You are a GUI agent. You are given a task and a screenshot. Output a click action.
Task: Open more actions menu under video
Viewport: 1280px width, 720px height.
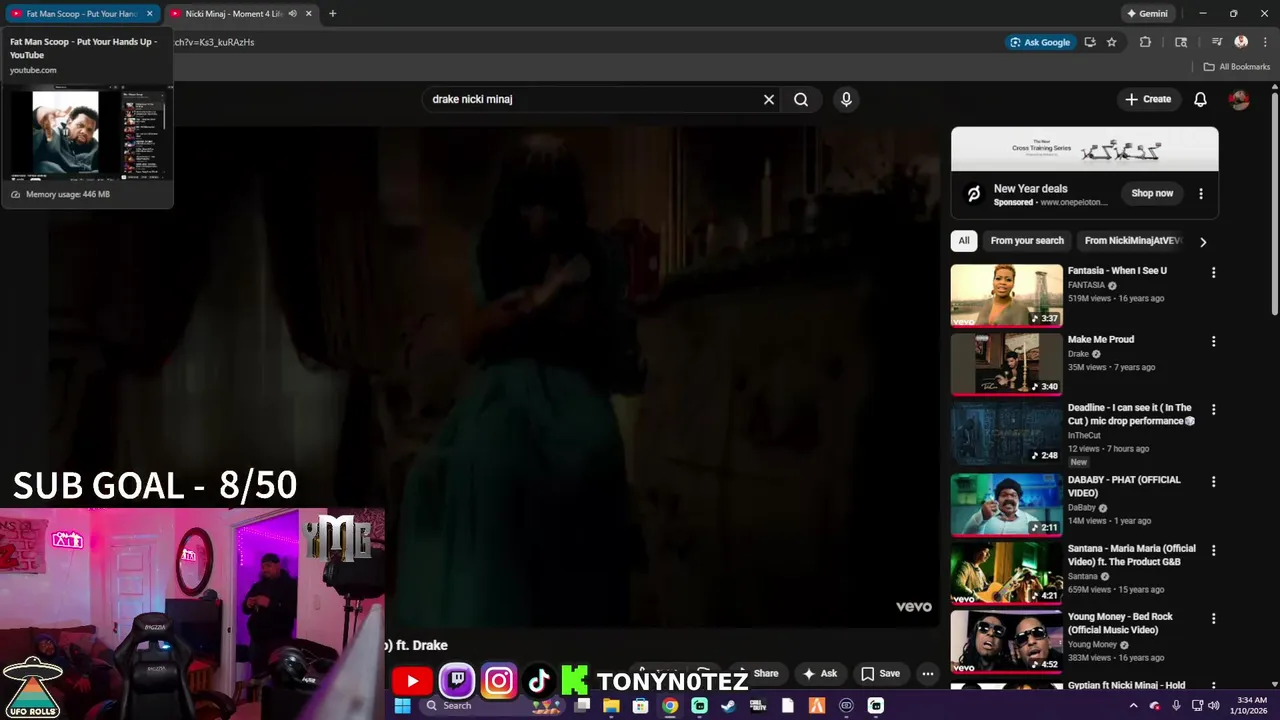(928, 673)
